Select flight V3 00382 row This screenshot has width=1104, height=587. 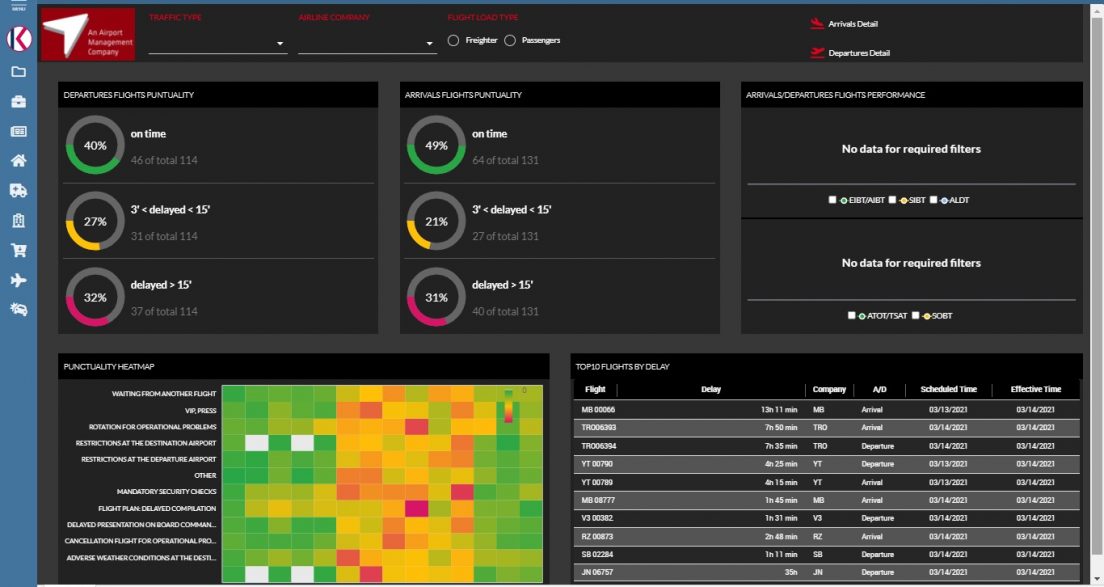827,518
